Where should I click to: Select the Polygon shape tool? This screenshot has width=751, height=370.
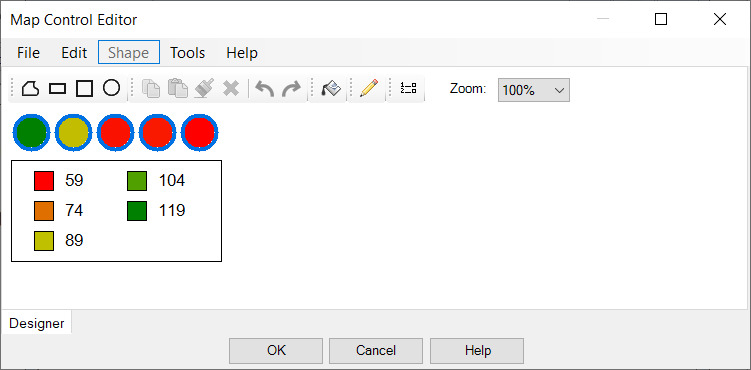[31, 89]
